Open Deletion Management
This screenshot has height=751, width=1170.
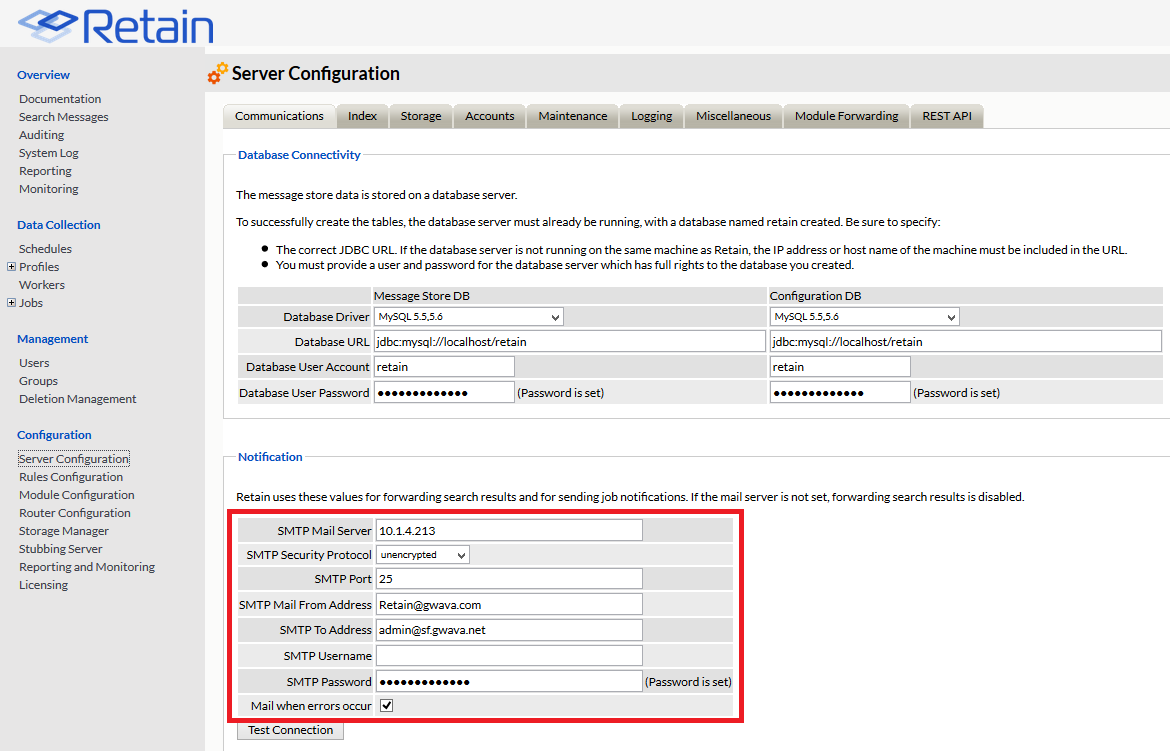[x=78, y=399]
